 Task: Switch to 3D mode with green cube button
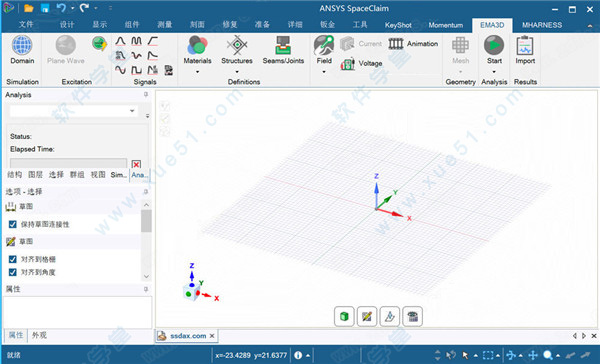pos(344,317)
